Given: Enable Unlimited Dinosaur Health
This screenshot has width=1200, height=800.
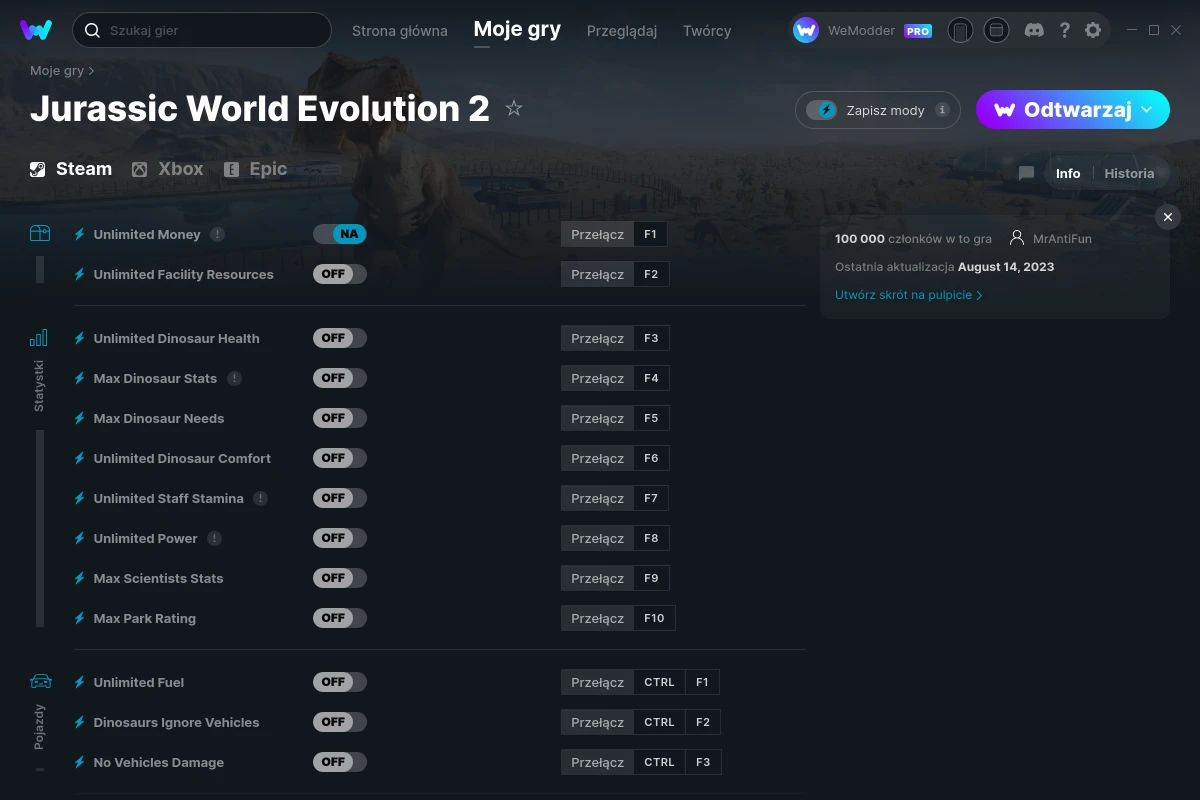Looking at the screenshot, I should [340, 338].
